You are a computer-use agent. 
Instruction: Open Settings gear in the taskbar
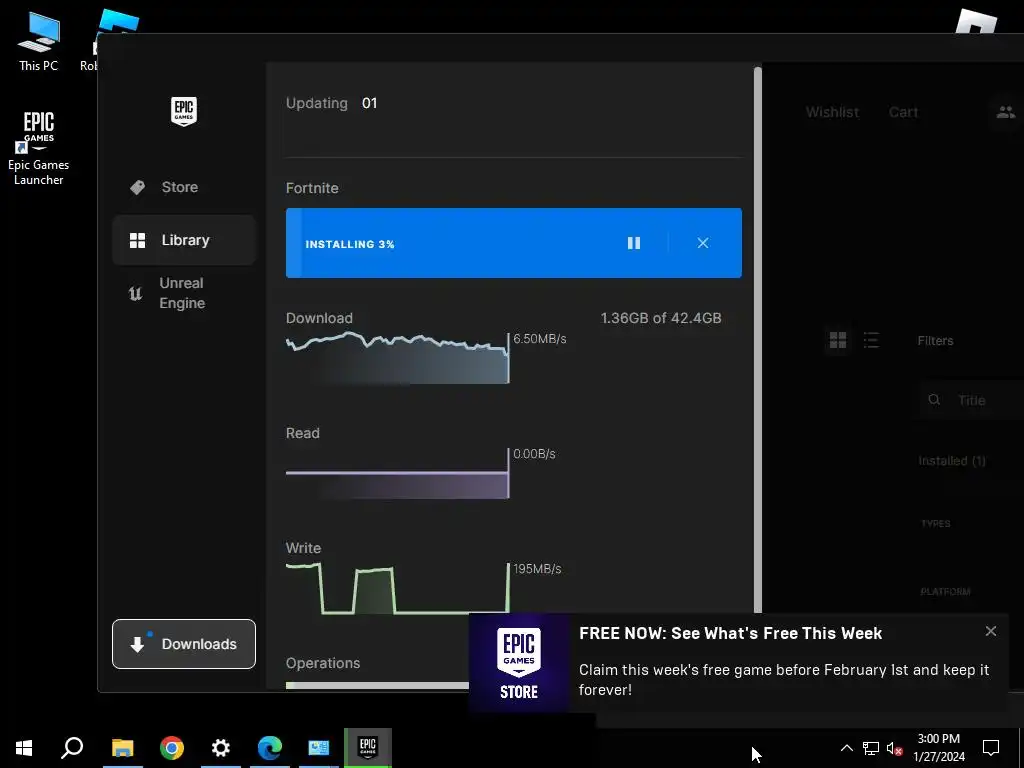tap(221, 748)
